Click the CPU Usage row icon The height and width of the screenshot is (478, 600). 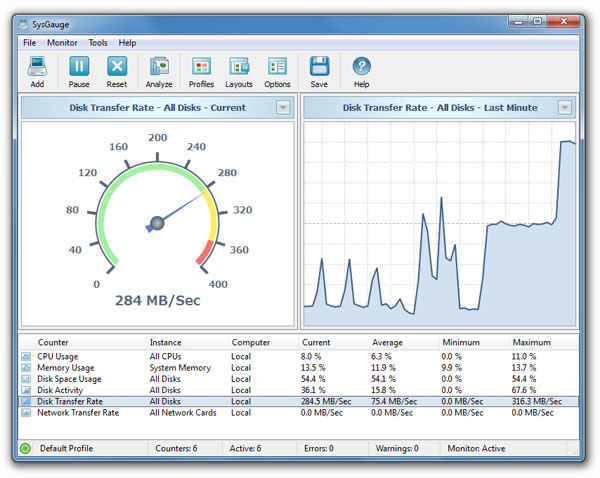[x=26, y=357]
